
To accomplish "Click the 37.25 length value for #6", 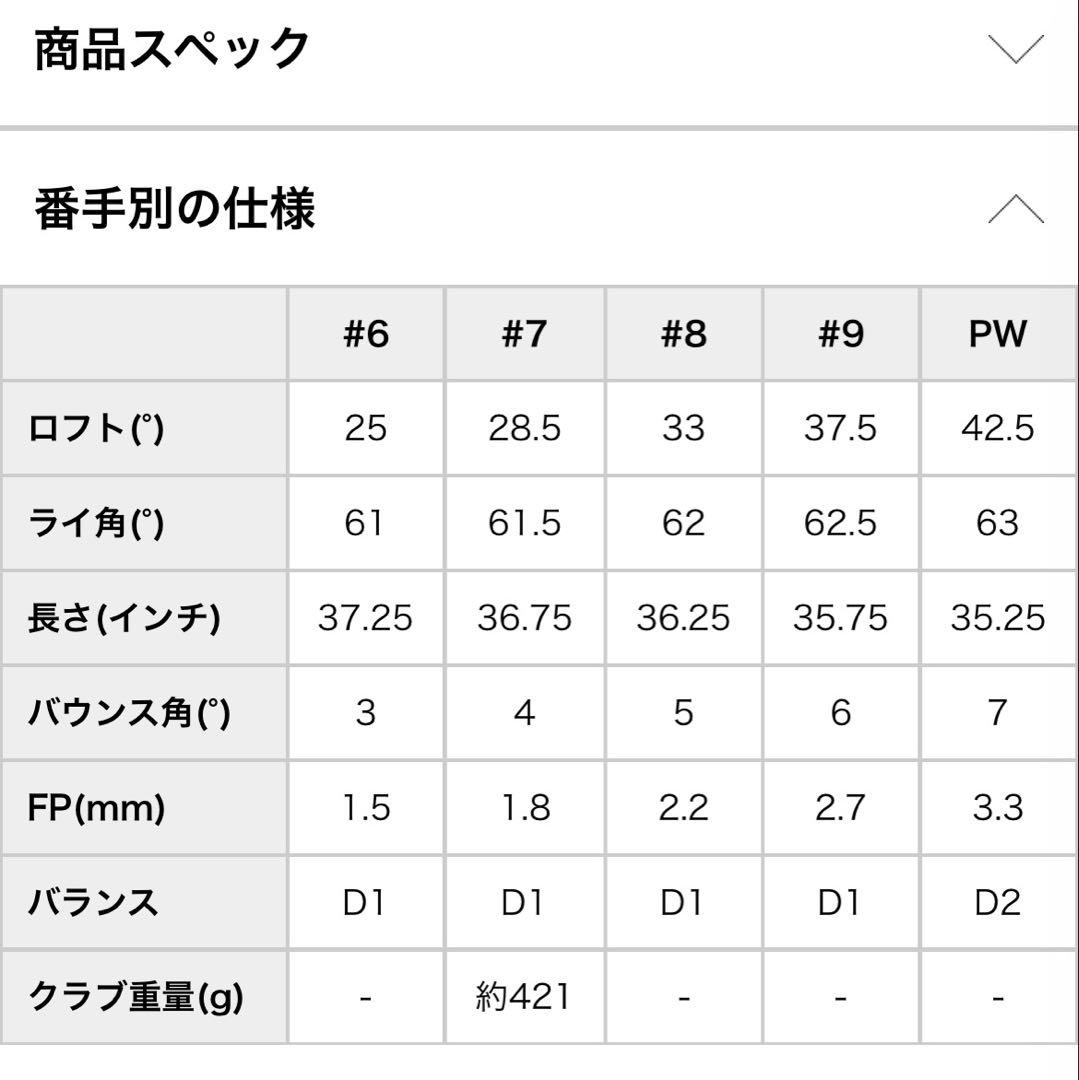I will (365, 619).
